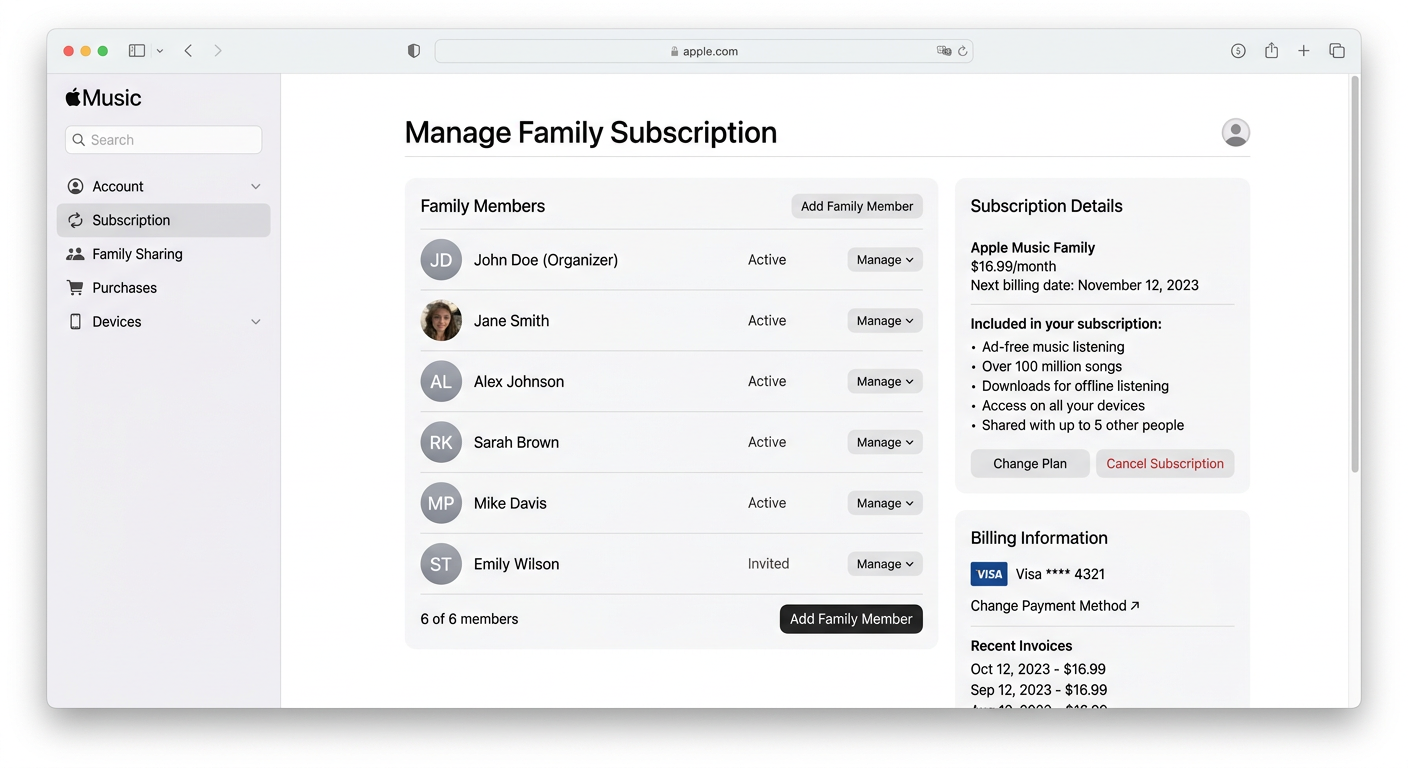Screen dimensions: 1408x768
Task: Click the JD avatar for John Doe
Action: (441, 260)
